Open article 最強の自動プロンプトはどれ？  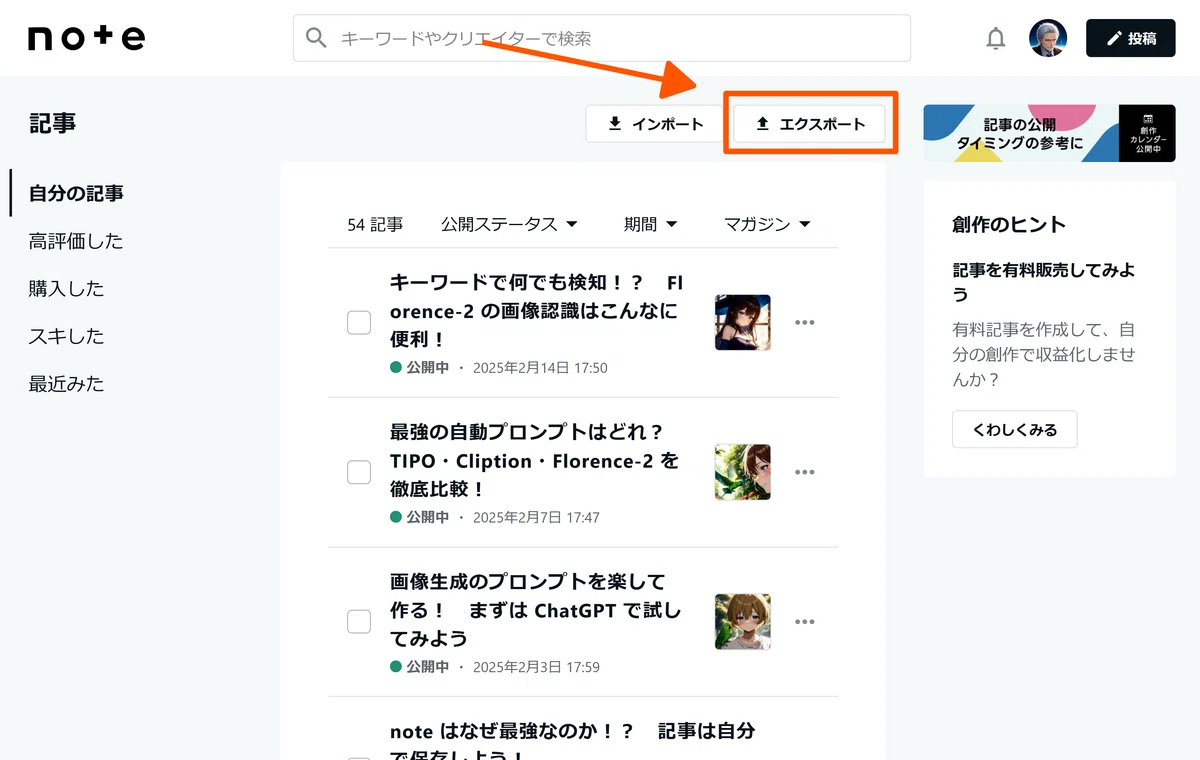pos(534,461)
